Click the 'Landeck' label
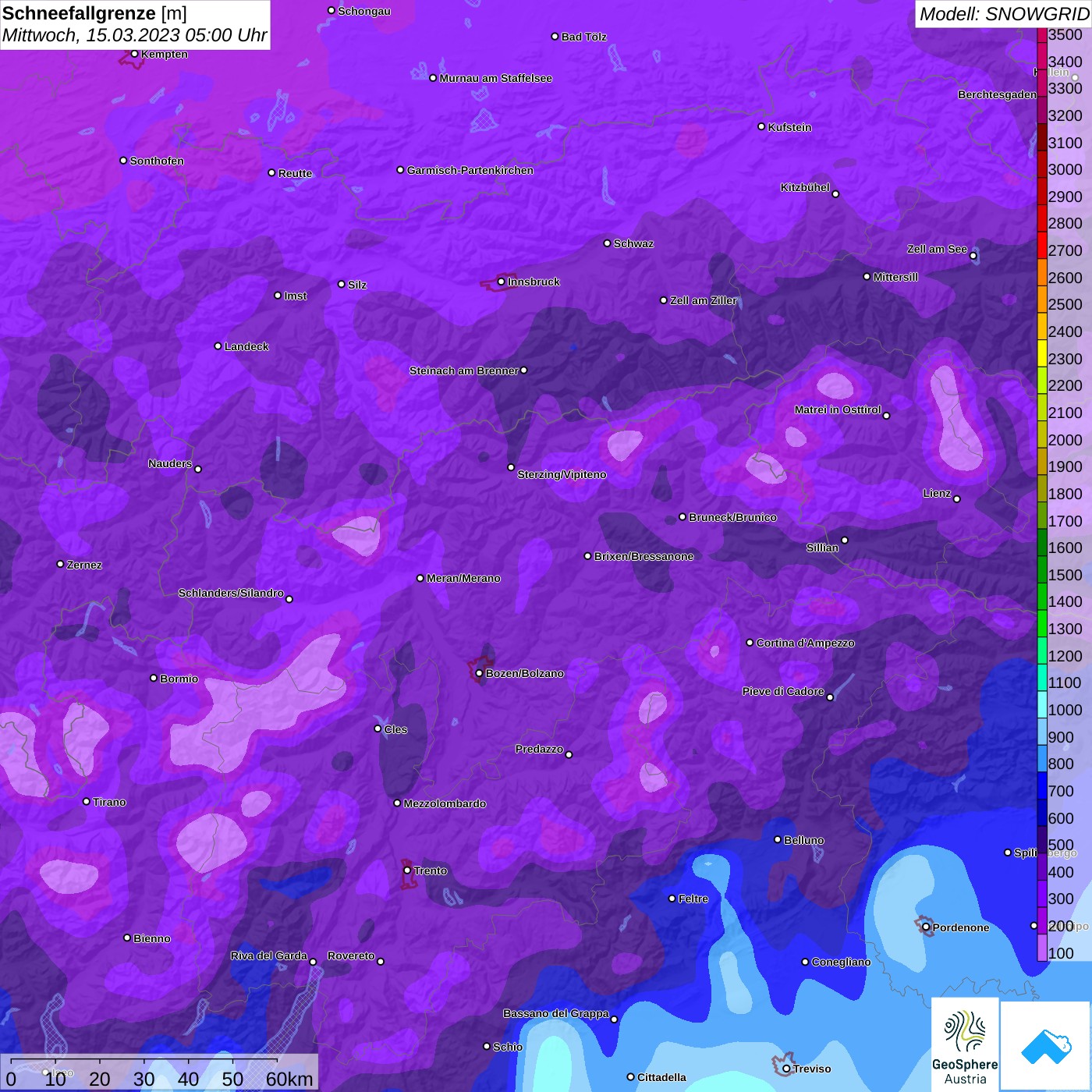 pos(246,346)
